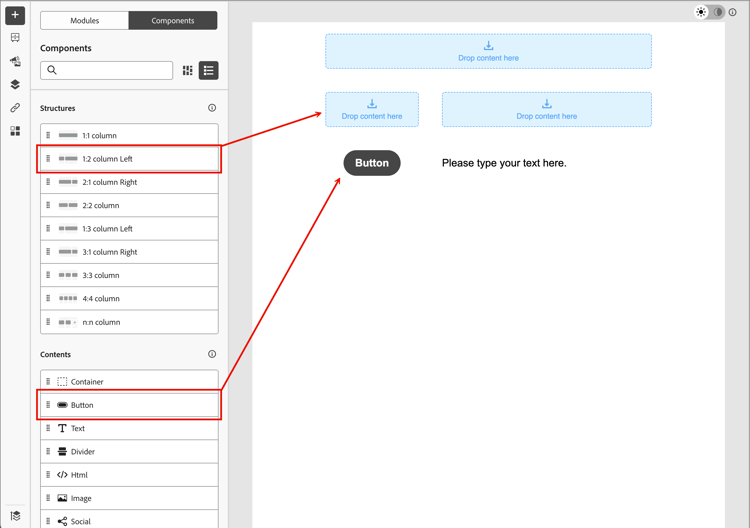Click the code brackets icon of Html
Screen dimensions: 750x528
tap(62, 475)
